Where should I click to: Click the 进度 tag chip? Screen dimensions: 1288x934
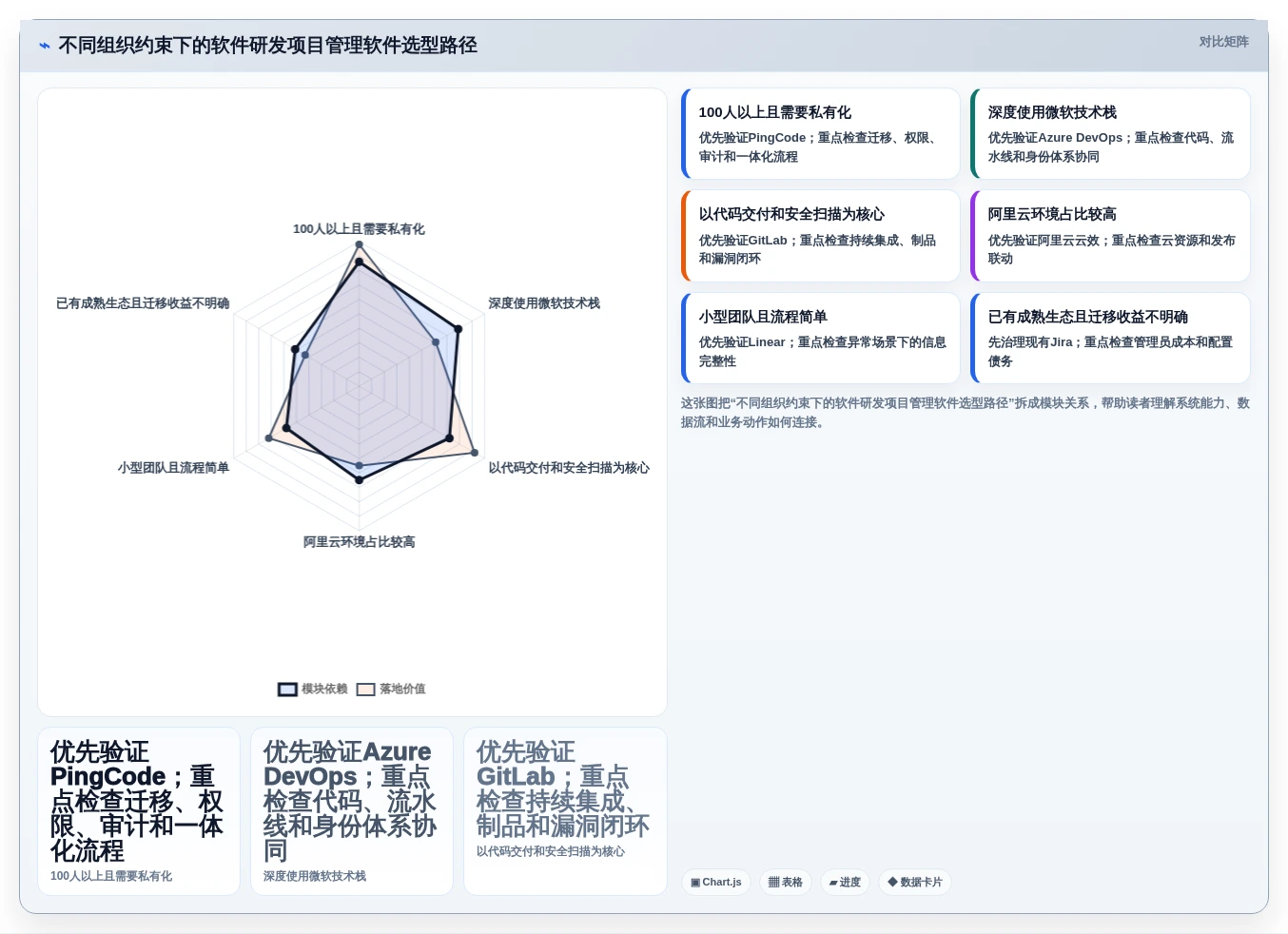pos(845,883)
